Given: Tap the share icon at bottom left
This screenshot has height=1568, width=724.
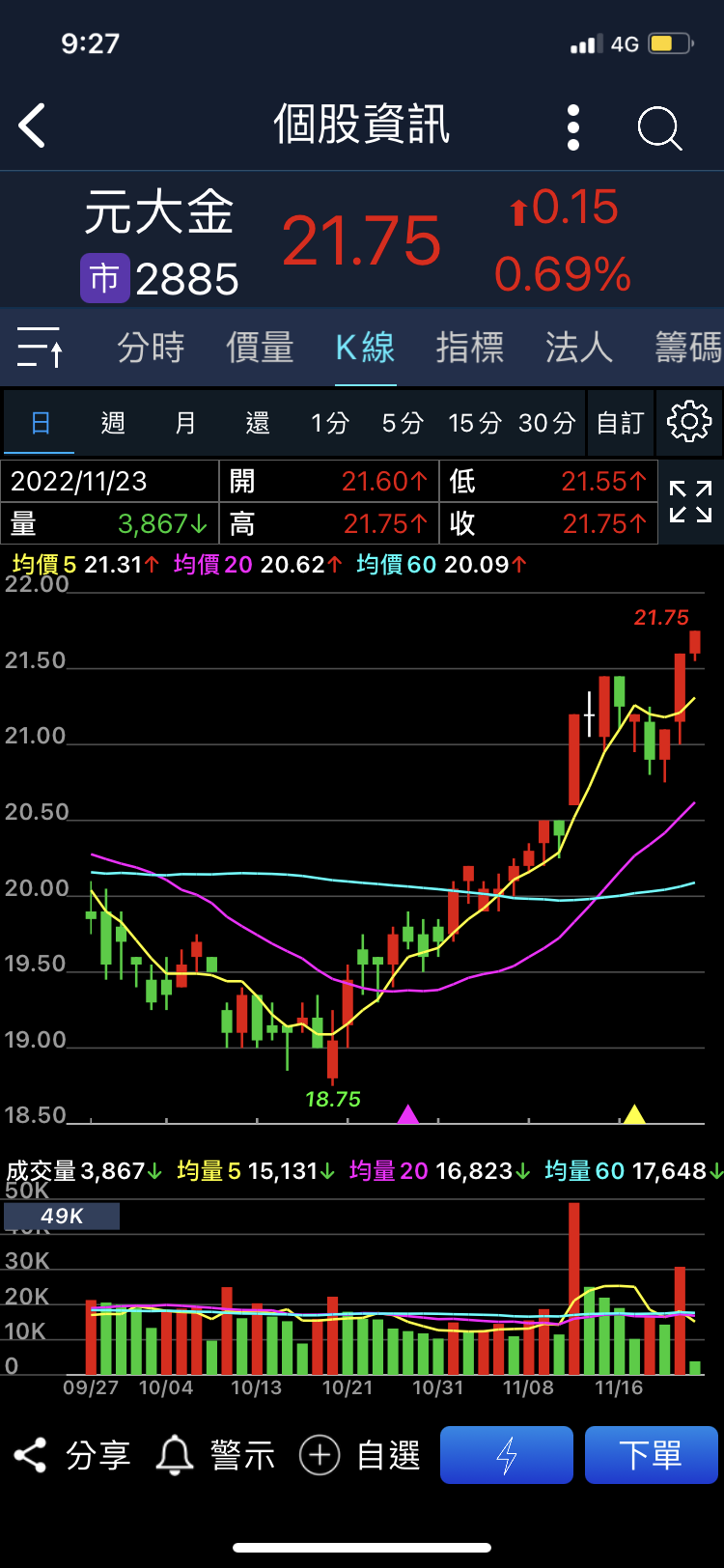Looking at the screenshot, I should click(x=30, y=1455).
